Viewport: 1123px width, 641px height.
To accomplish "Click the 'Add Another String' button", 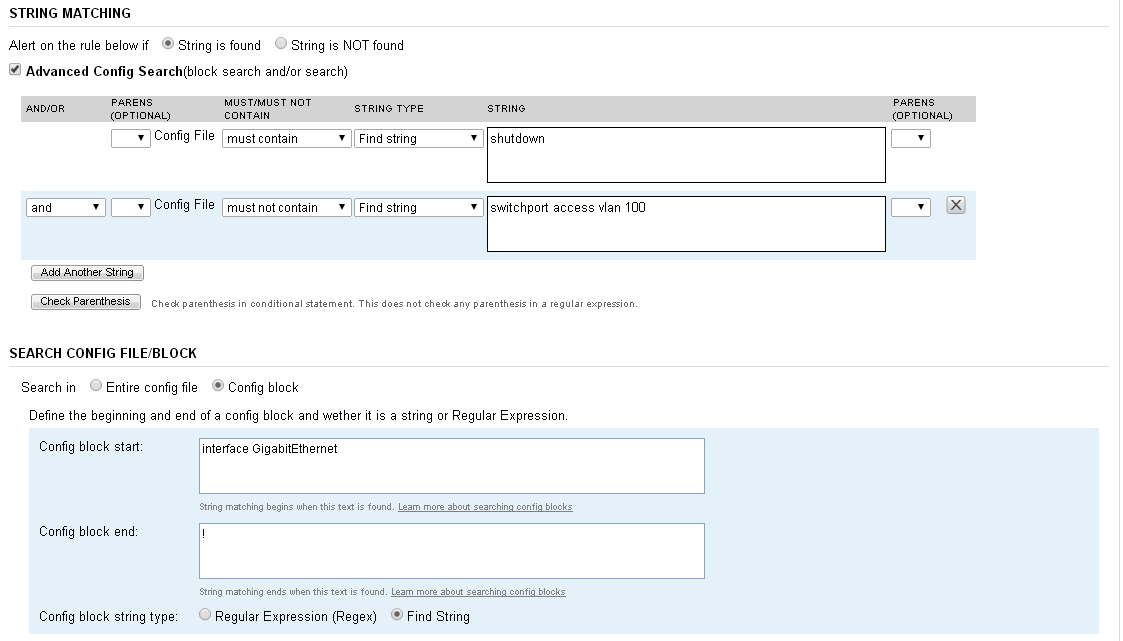I will pyautogui.click(x=88, y=272).
